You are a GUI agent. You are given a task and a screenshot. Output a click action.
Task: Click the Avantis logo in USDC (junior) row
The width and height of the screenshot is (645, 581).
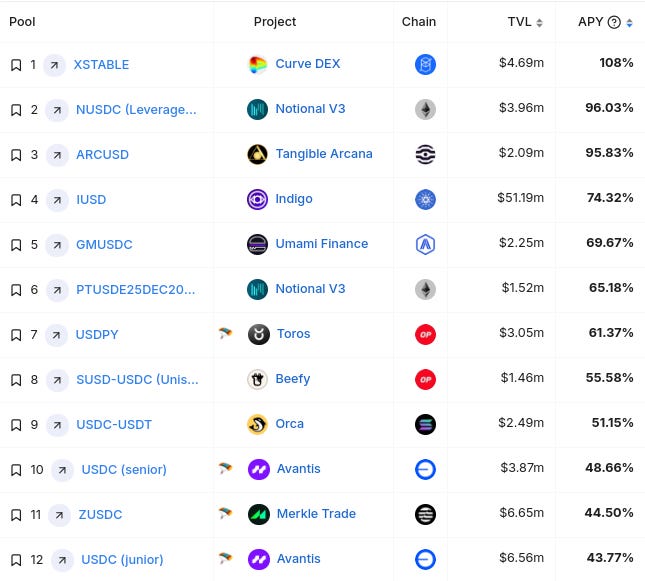[x=259, y=560]
